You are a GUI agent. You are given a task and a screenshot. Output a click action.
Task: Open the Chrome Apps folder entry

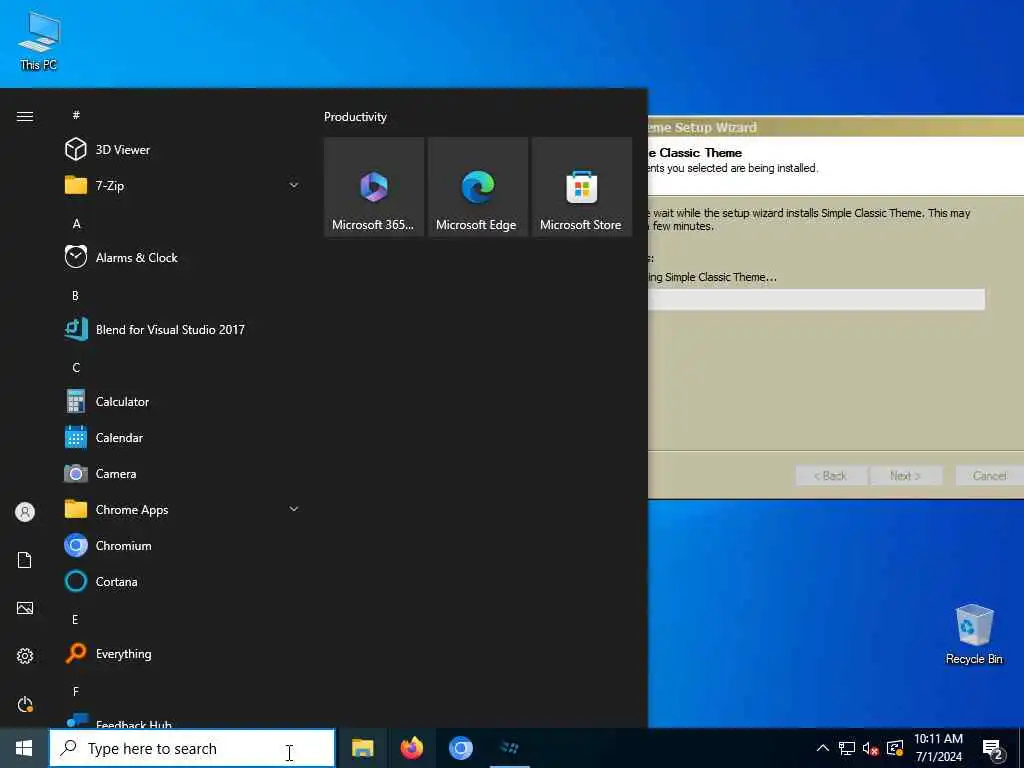point(183,509)
